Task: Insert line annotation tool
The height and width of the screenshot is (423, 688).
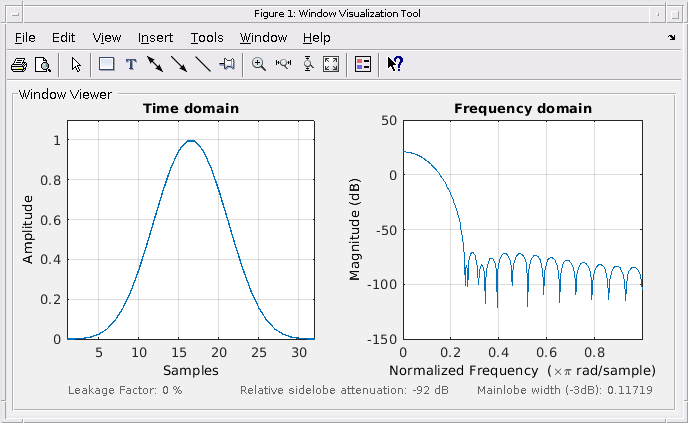Action: click(203, 65)
